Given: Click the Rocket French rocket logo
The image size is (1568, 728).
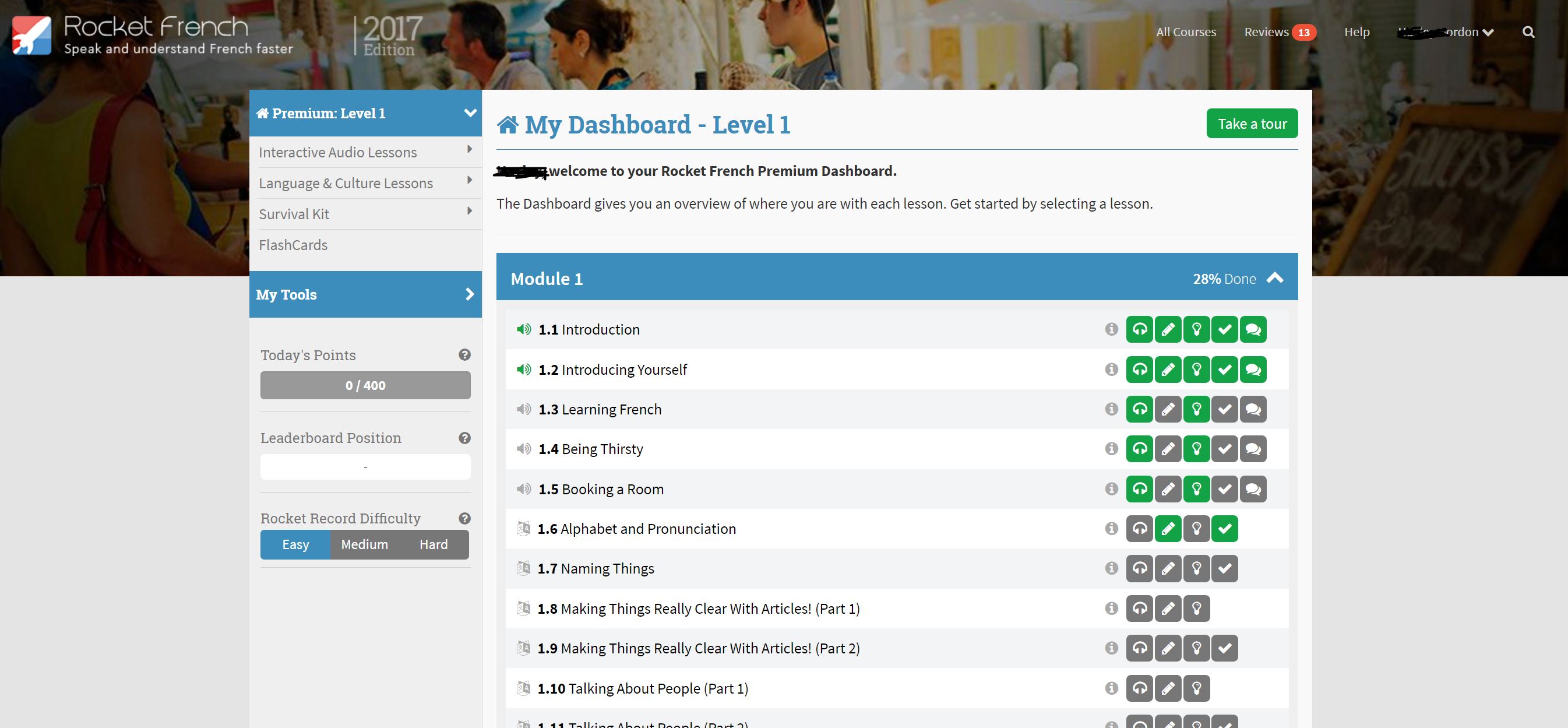Looking at the screenshot, I should pyautogui.click(x=31, y=36).
